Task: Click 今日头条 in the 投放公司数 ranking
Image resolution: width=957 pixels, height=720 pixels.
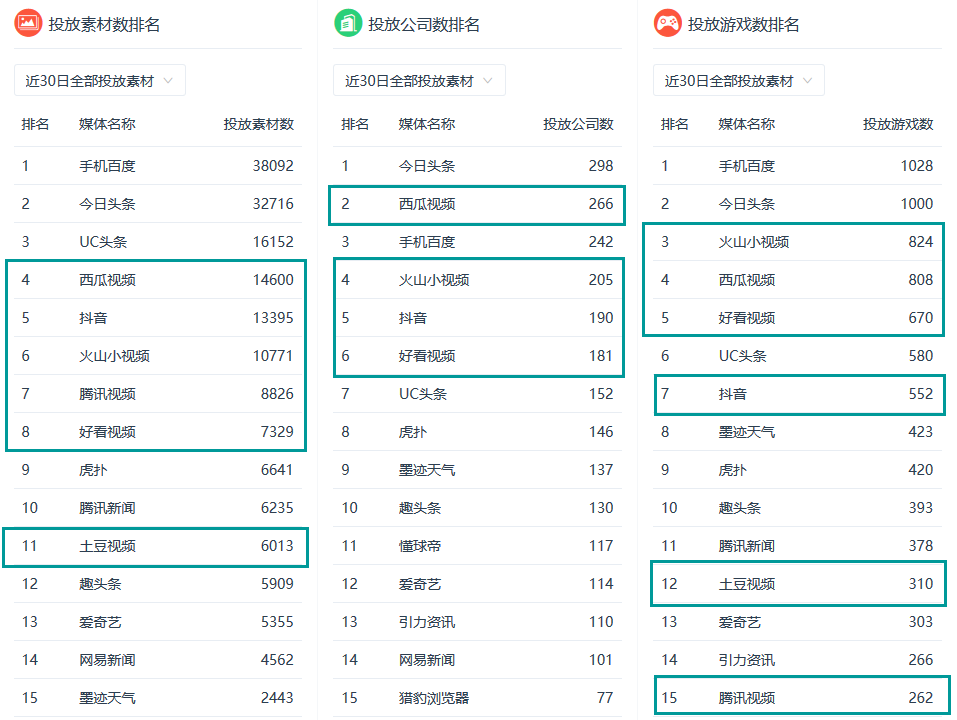Action: point(427,166)
